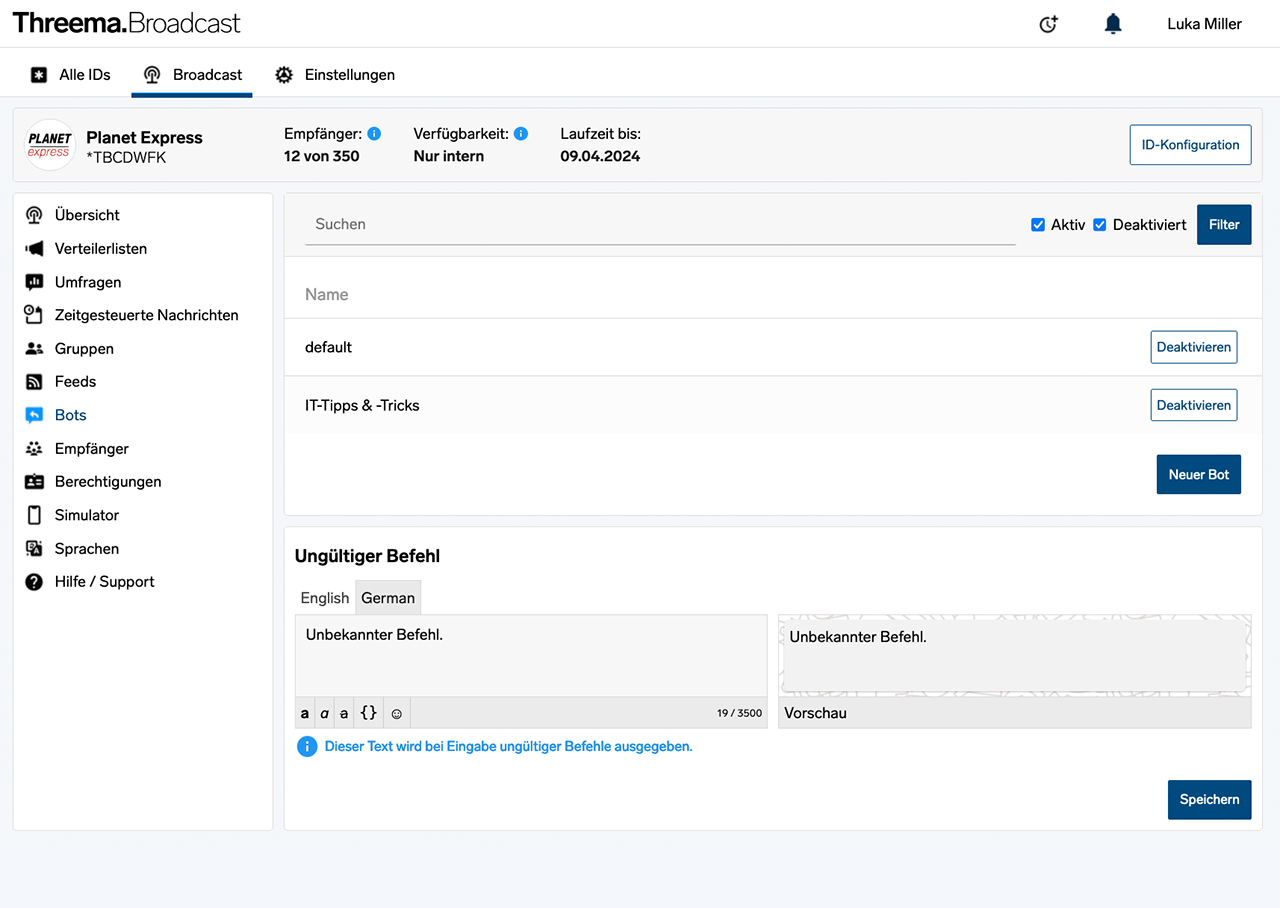Deactivate the default bot
1280x908 pixels.
click(x=1194, y=347)
